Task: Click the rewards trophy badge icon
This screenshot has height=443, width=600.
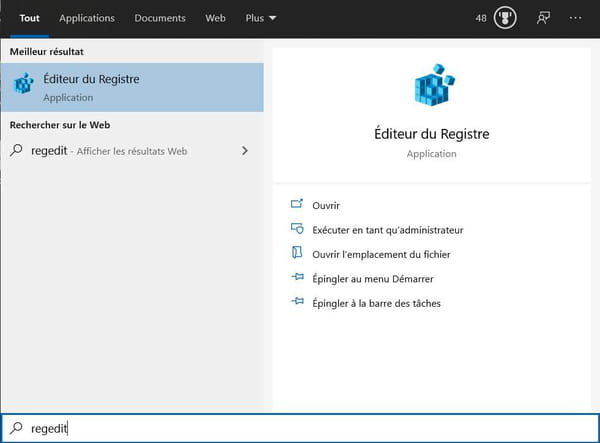Action: coord(505,18)
